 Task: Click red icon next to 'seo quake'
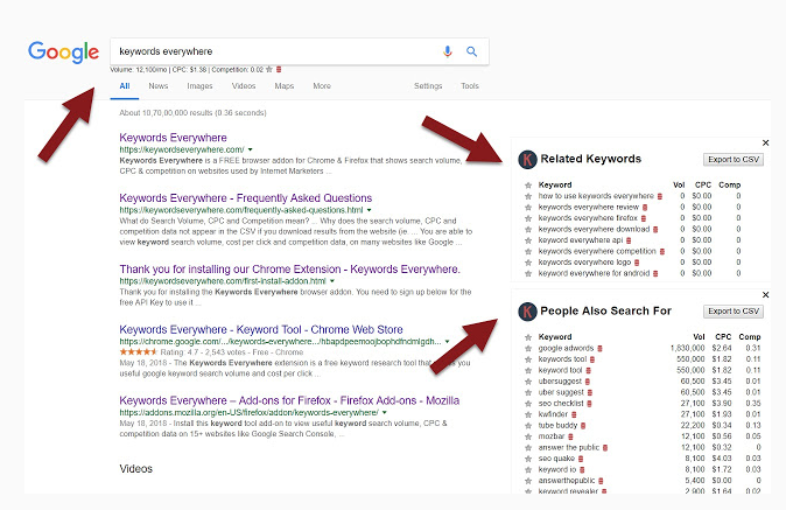[580, 459]
